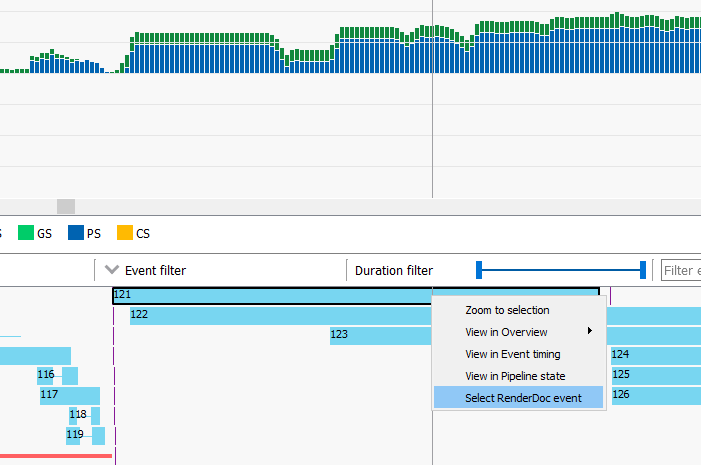Image resolution: width=701 pixels, height=465 pixels.
Task: Expand the Event filter chevron
Action: 112,270
